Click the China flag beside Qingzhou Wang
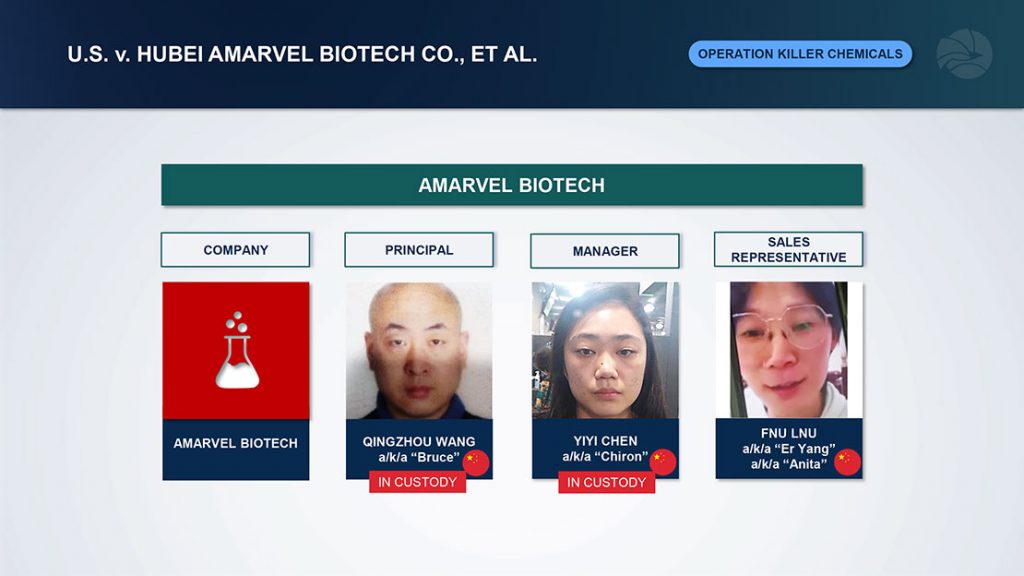Screen dimensions: 1024x576 point(476,463)
